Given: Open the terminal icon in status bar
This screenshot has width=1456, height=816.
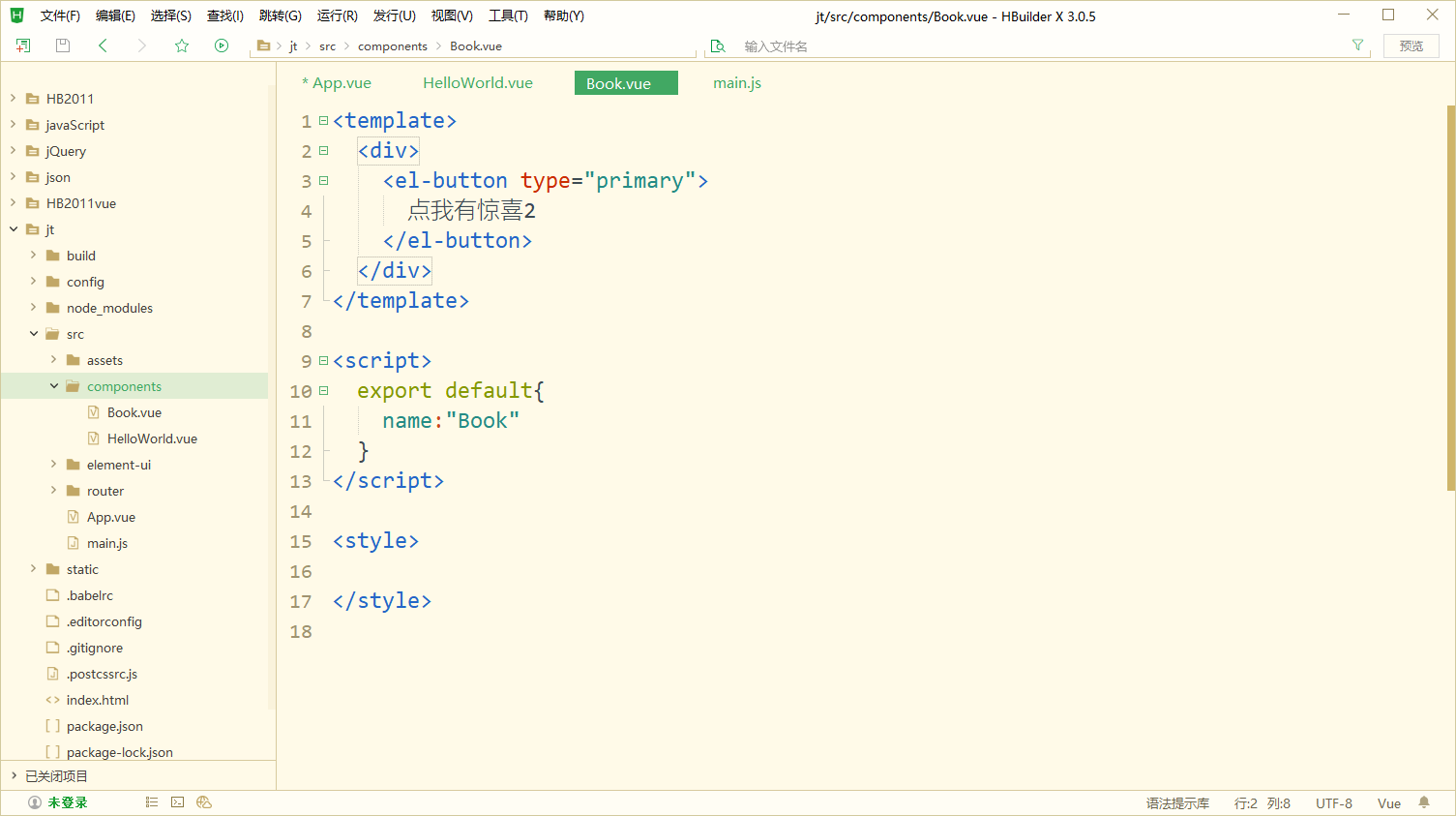Looking at the screenshot, I should [x=177, y=801].
